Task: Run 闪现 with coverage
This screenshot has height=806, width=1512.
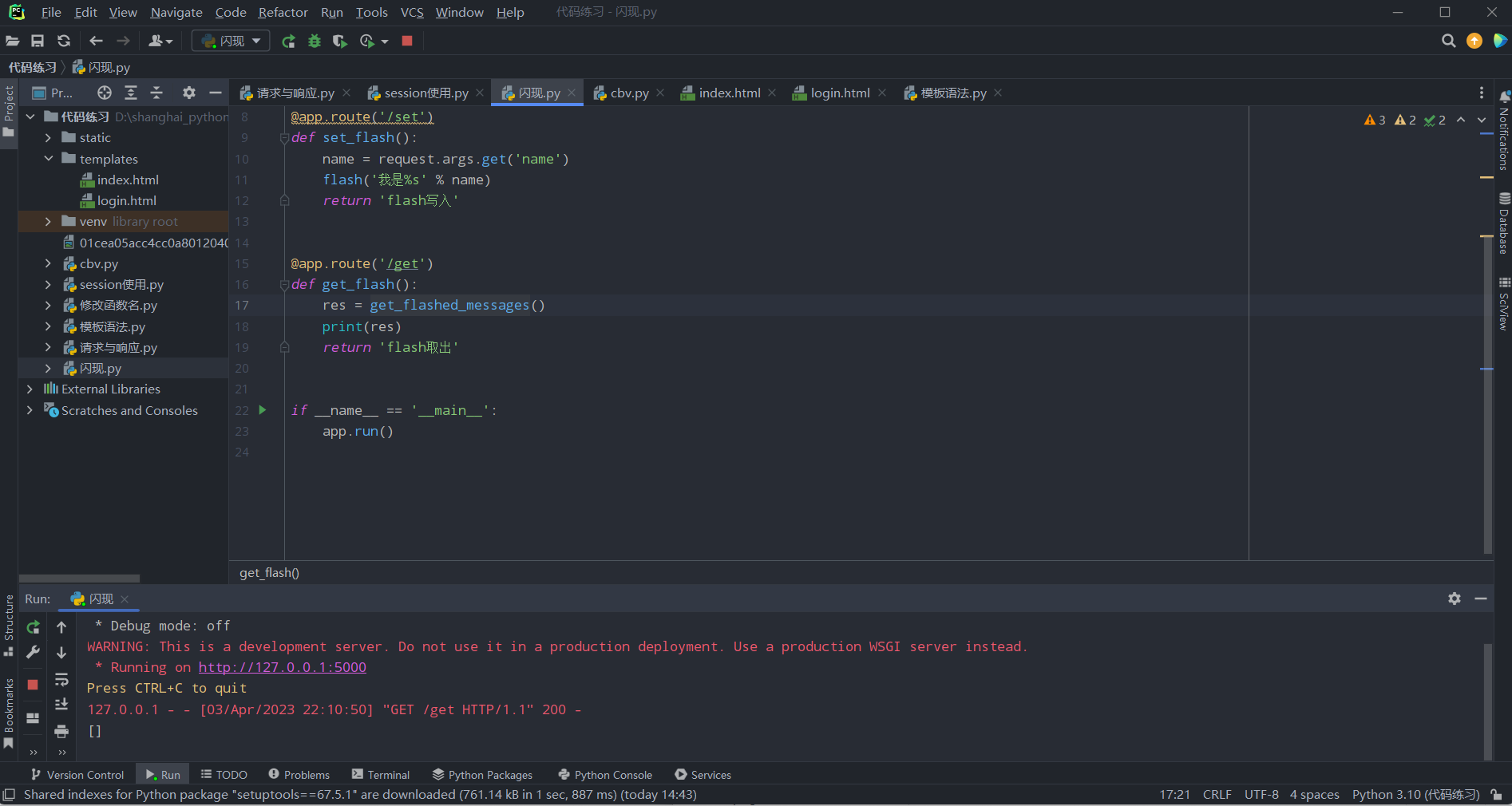Action: pos(340,41)
